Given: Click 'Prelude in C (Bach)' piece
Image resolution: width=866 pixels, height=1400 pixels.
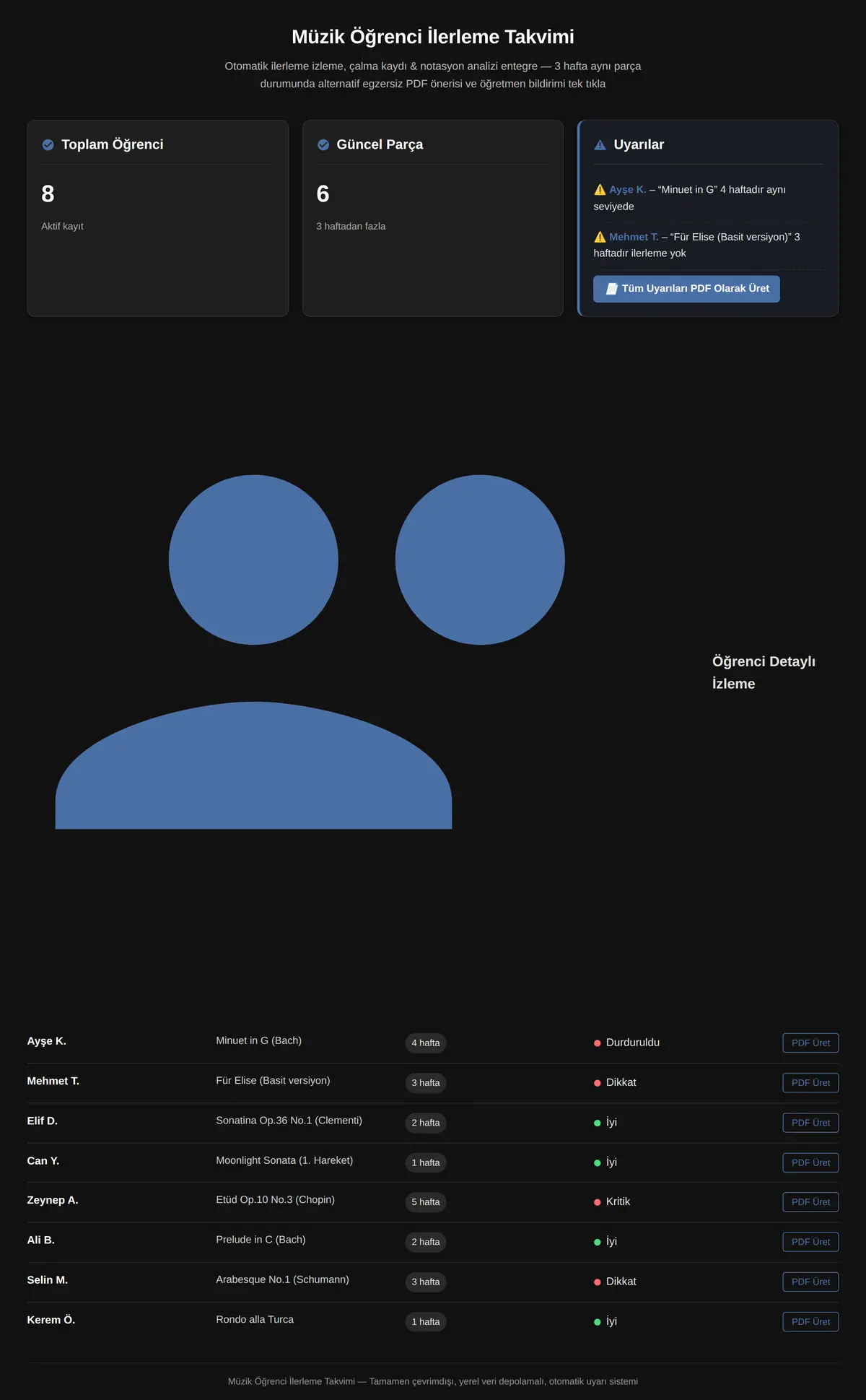Looking at the screenshot, I should pos(261,1240).
